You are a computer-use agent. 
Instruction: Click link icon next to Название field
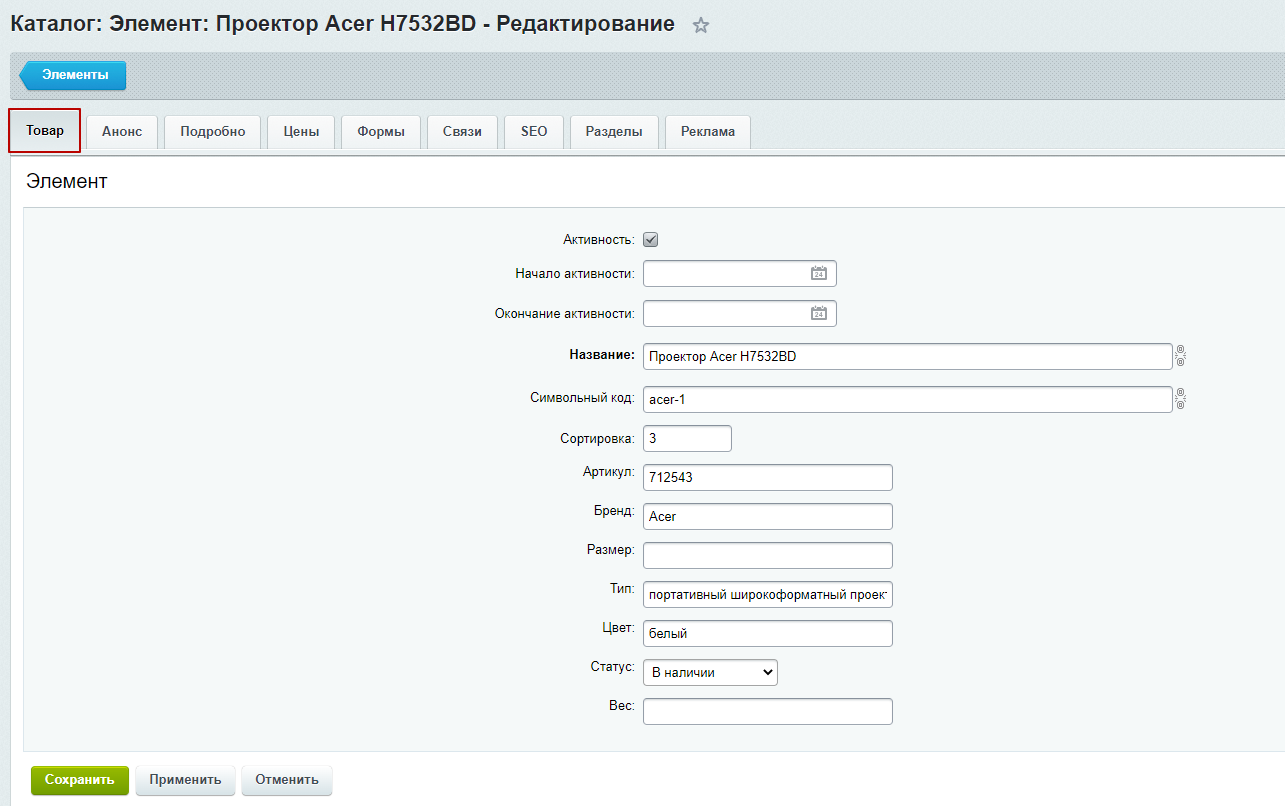[1180, 356]
